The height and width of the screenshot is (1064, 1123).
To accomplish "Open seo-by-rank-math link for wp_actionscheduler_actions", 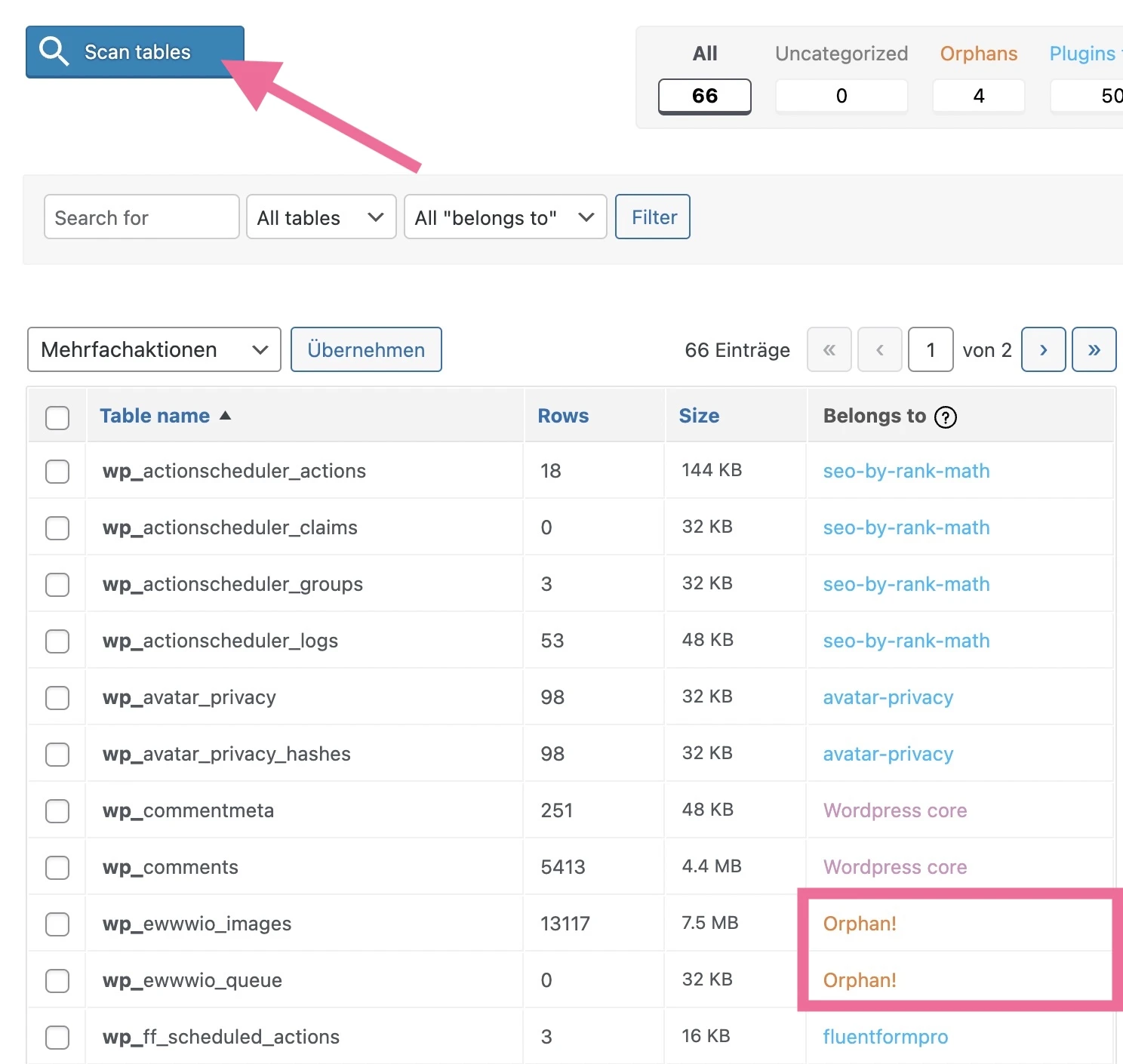I will coord(906,471).
